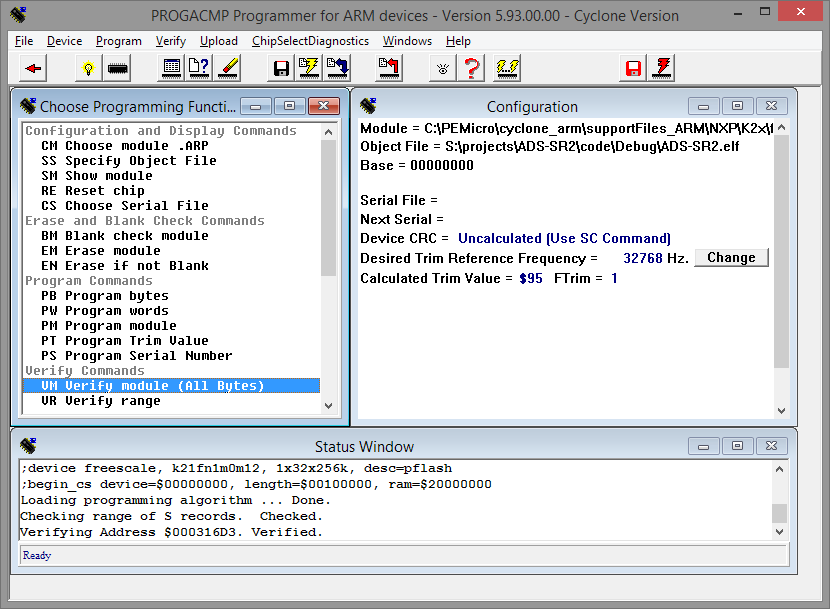Click the double yellow lightning bolts icon
Screen dimensions: 830x609
[x=507, y=68]
